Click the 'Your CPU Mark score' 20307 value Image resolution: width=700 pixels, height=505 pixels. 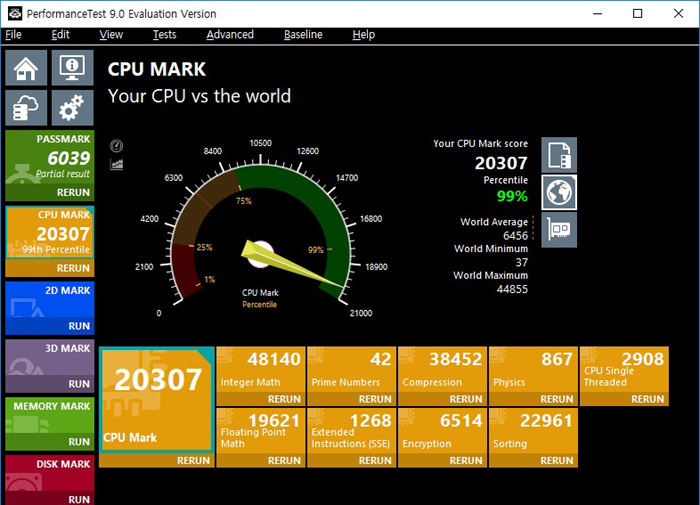pyautogui.click(x=501, y=163)
